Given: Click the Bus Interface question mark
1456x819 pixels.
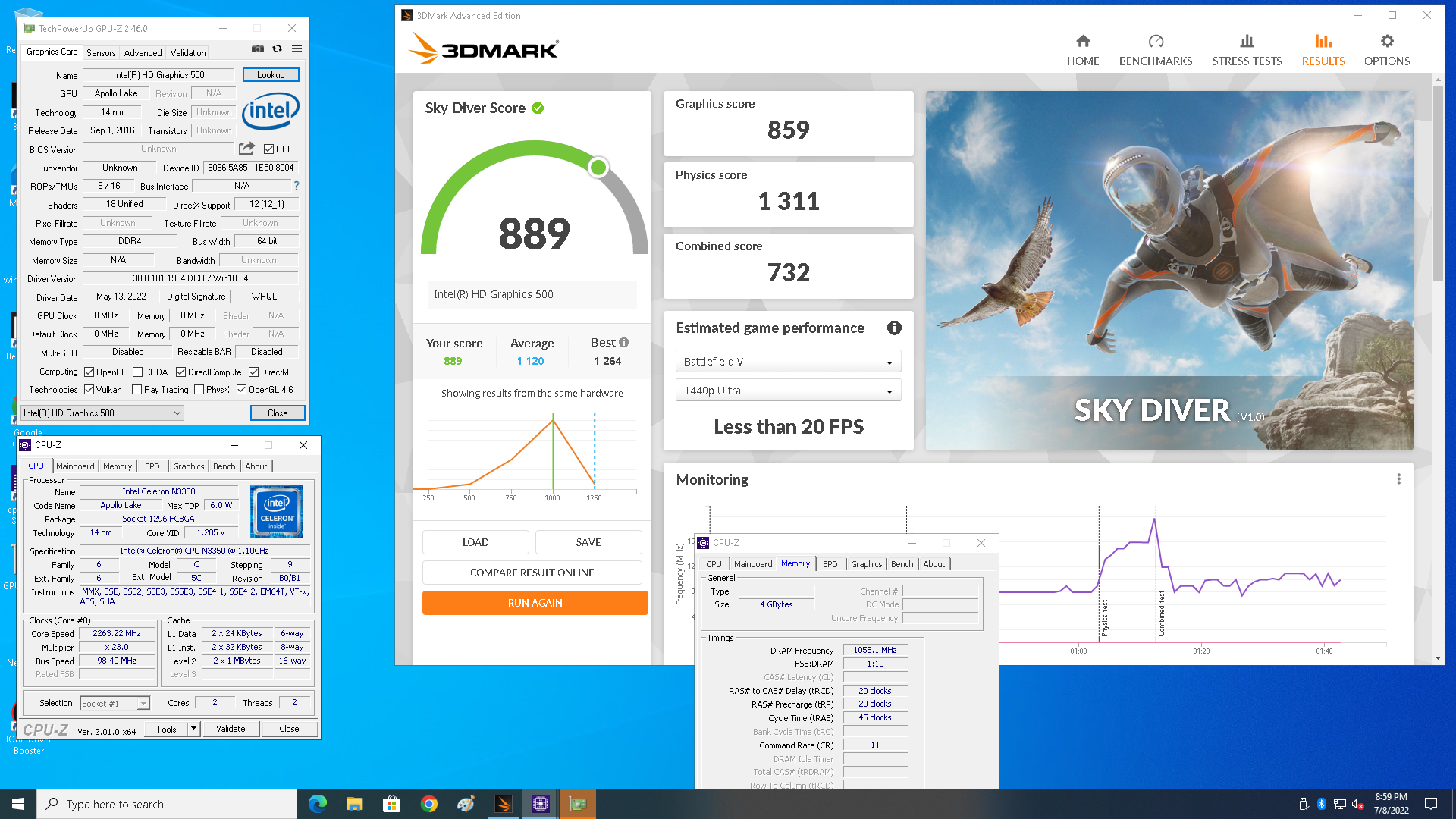Looking at the screenshot, I should [297, 186].
